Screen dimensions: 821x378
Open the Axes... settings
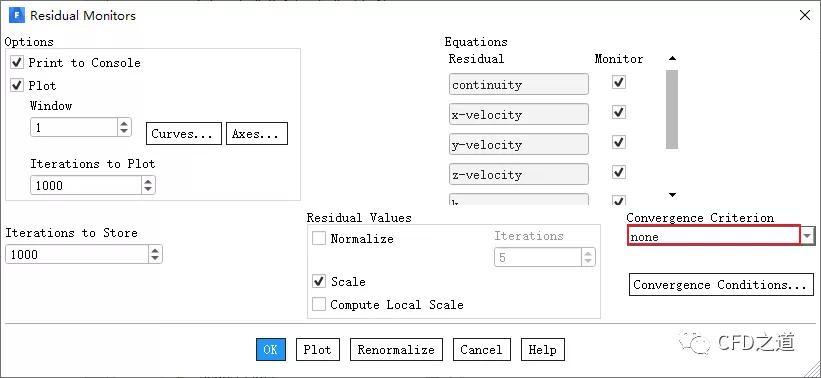point(257,134)
